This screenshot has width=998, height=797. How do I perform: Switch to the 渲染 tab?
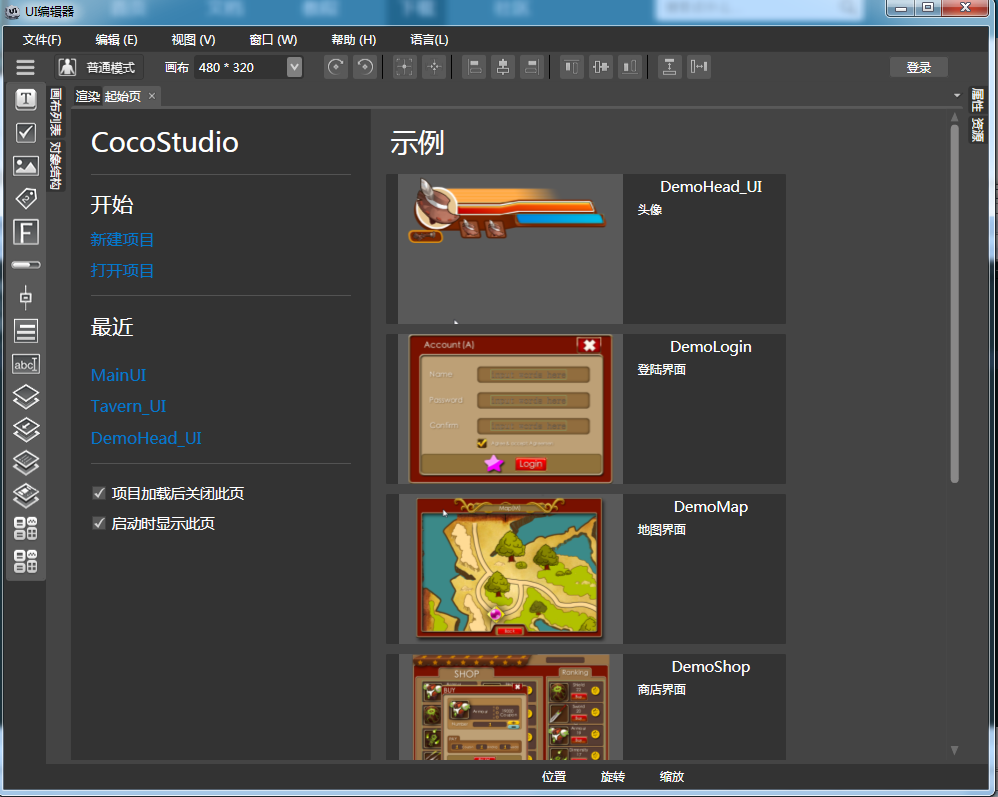tap(88, 96)
